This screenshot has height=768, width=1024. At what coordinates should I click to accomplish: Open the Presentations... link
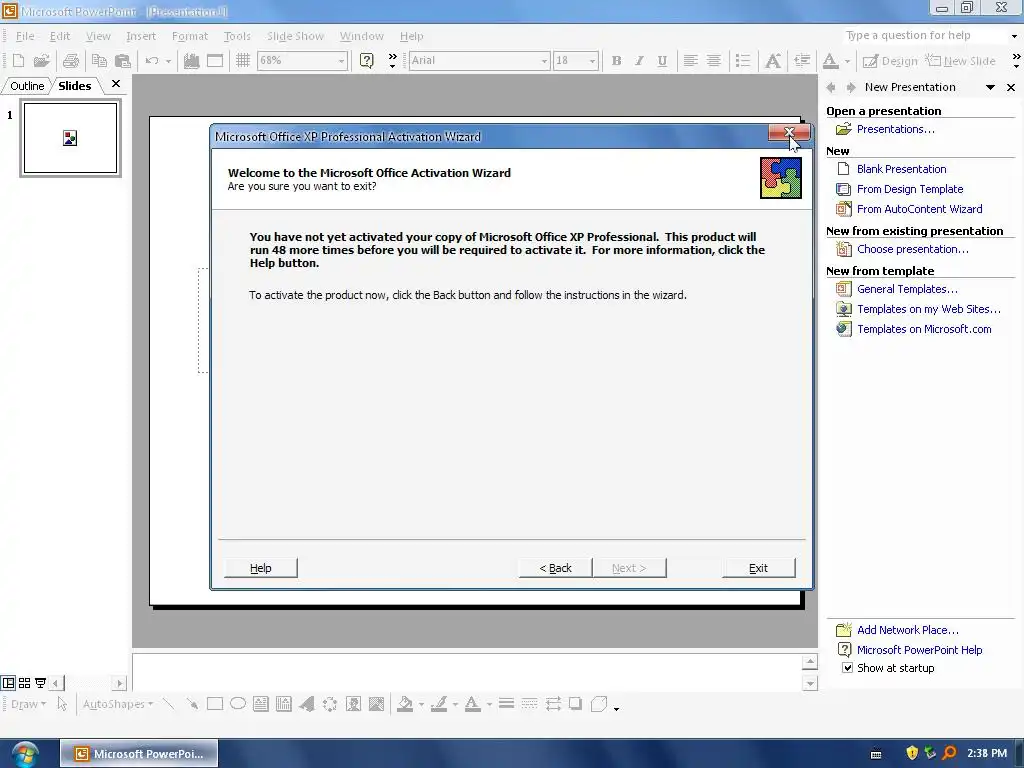click(895, 129)
